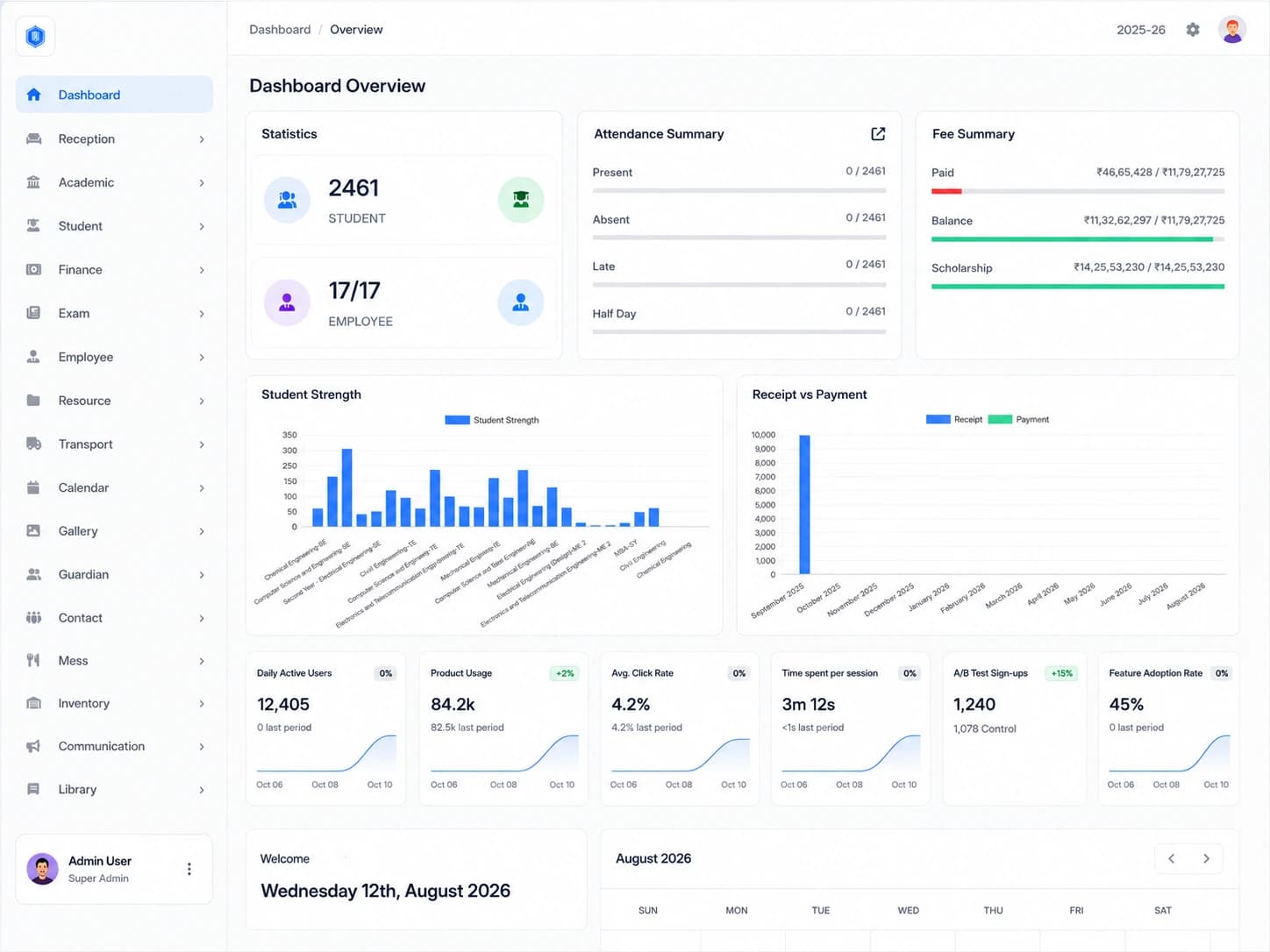Viewport: 1270px width, 952px height.
Task: Expand the Transport menu chevron
Action: tap(202, 444)
